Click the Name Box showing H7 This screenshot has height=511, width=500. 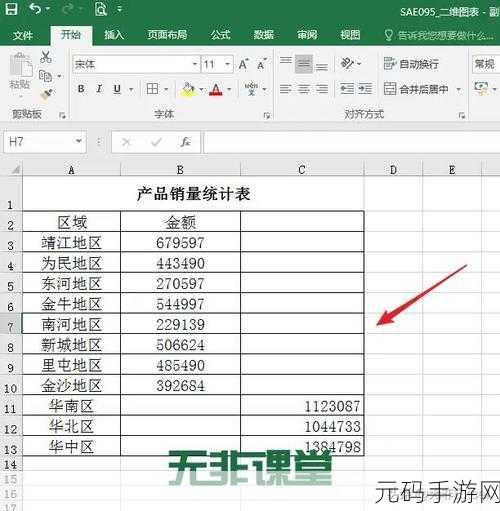tap(44, 142)
